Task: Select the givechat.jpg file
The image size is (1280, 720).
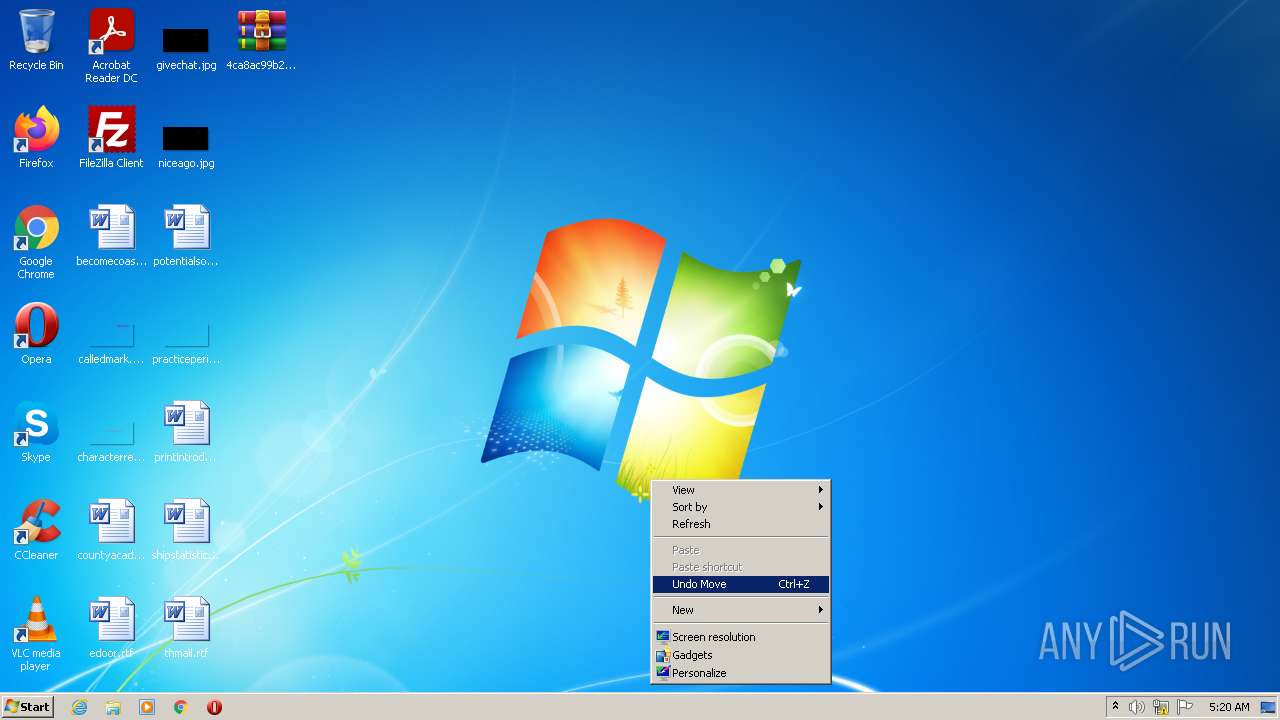Action: 186,47
